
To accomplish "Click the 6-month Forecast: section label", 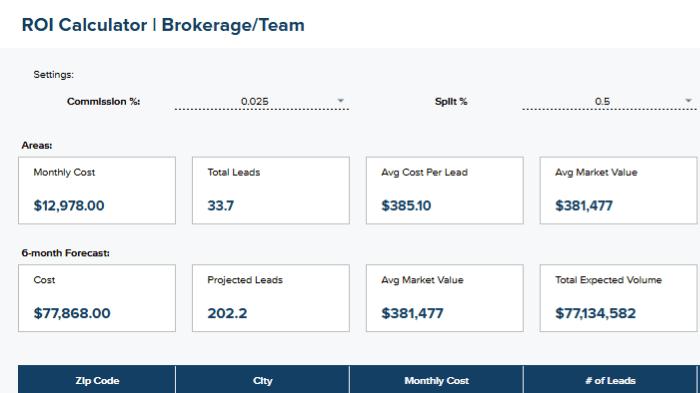I will coord(66,253).
